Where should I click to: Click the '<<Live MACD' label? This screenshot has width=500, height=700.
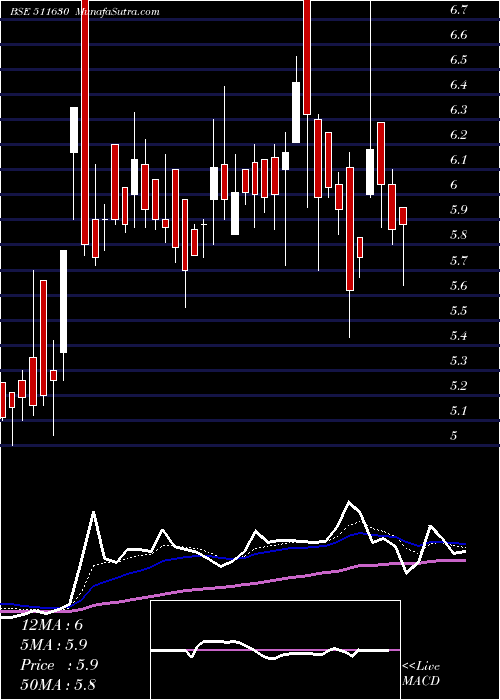point(421,674)
